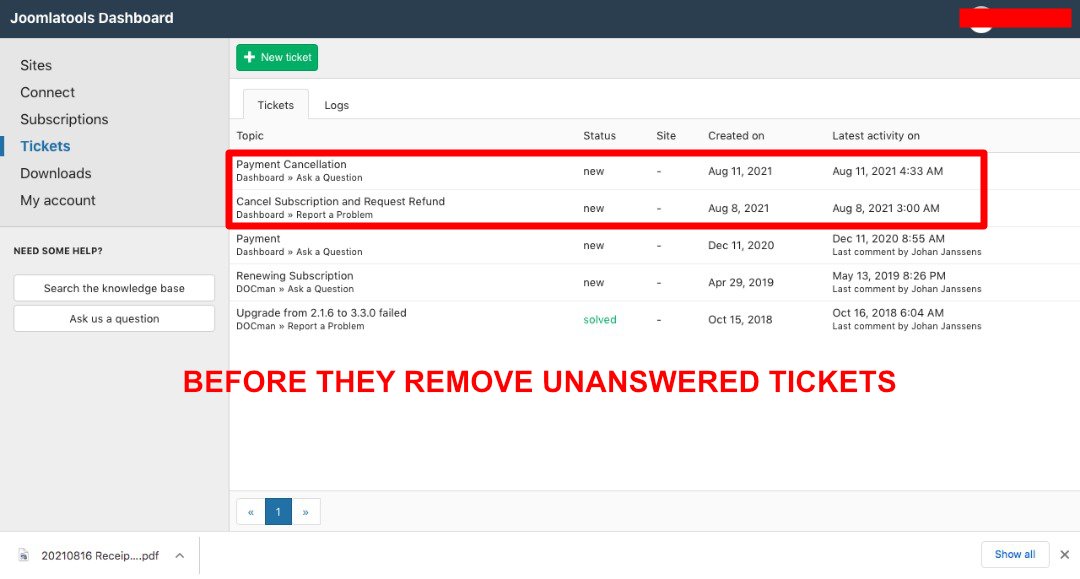Screen dimensions: 1080x579
Task: Open Subscriptions from the sidebar
Action: [x=64, y=119]
